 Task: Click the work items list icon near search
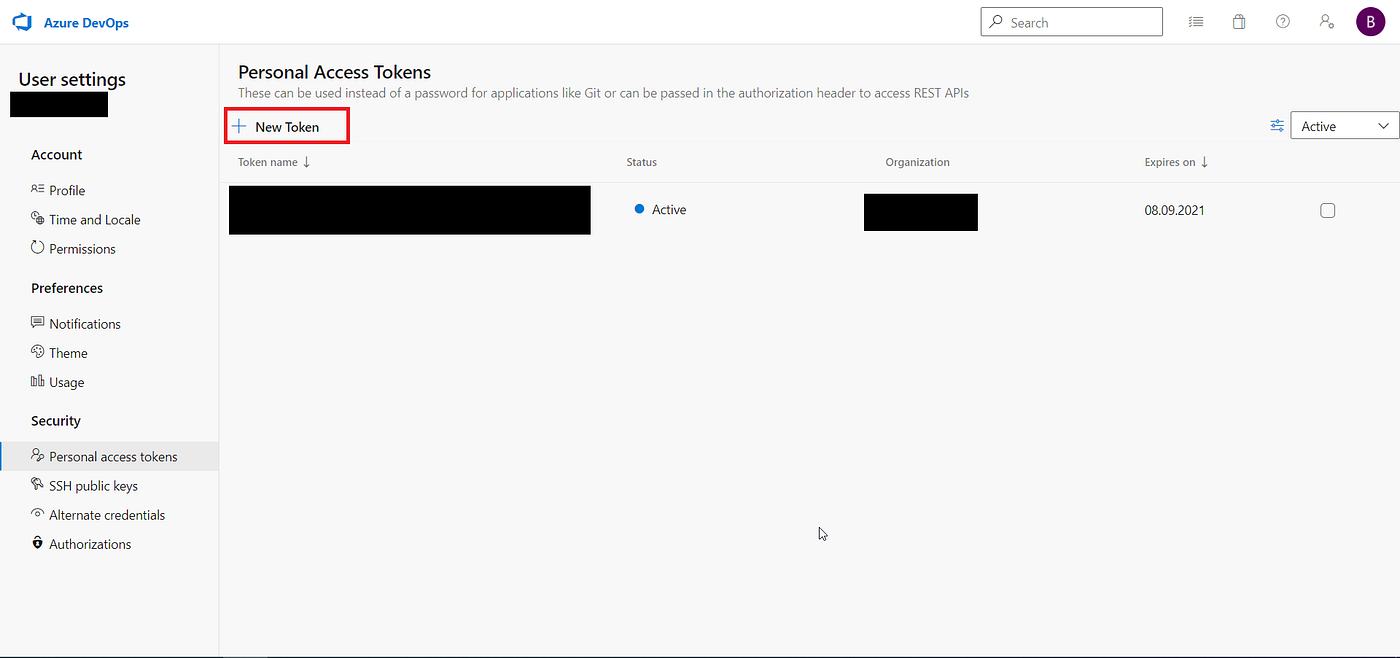[x=1195, y=21]
